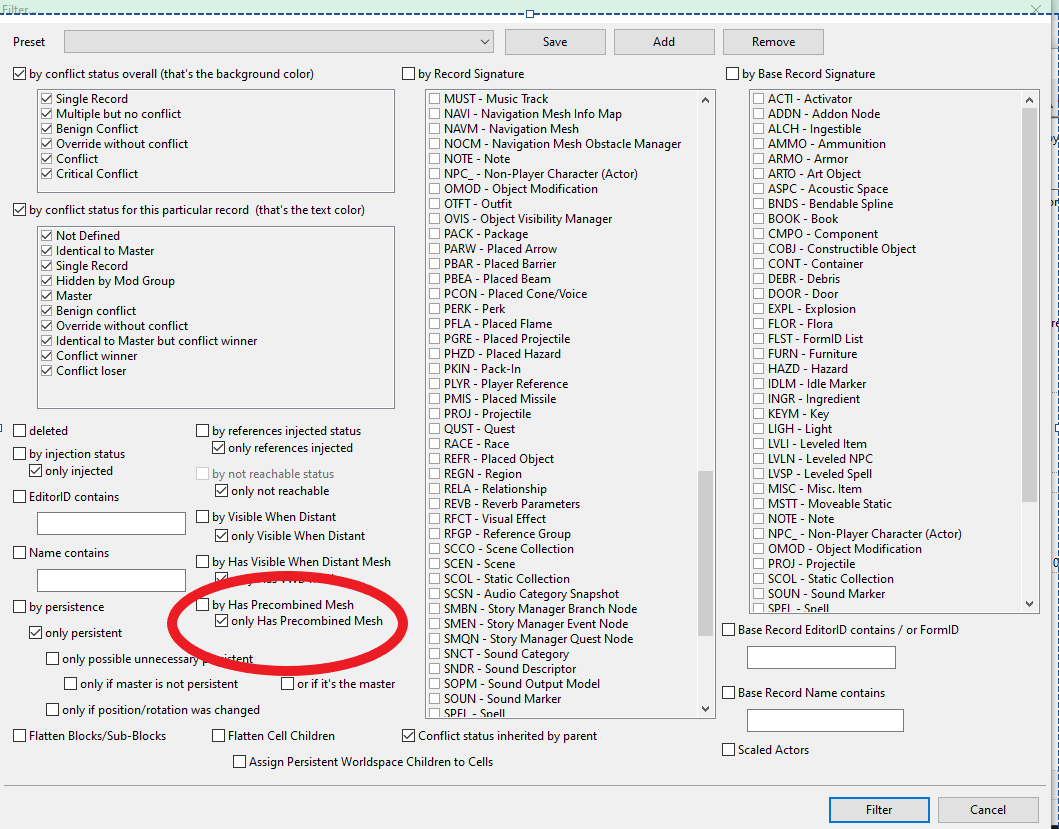Uncheck Conflict loser option
Image resolution: width=1059 pixels, height=829 pixels.
(x=47, y=370)
